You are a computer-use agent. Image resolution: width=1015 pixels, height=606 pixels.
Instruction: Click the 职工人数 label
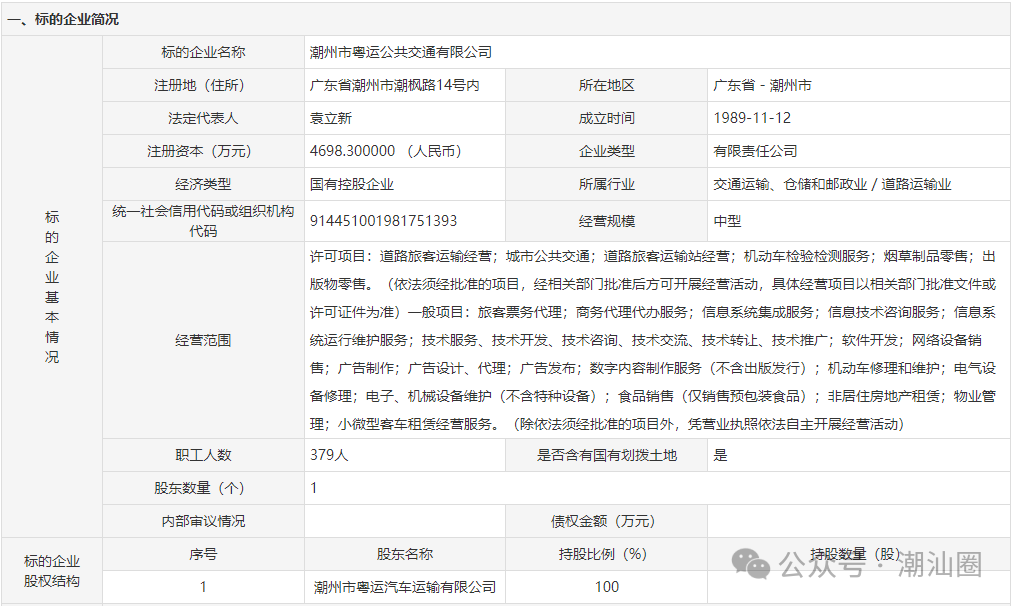click(203, 455)
